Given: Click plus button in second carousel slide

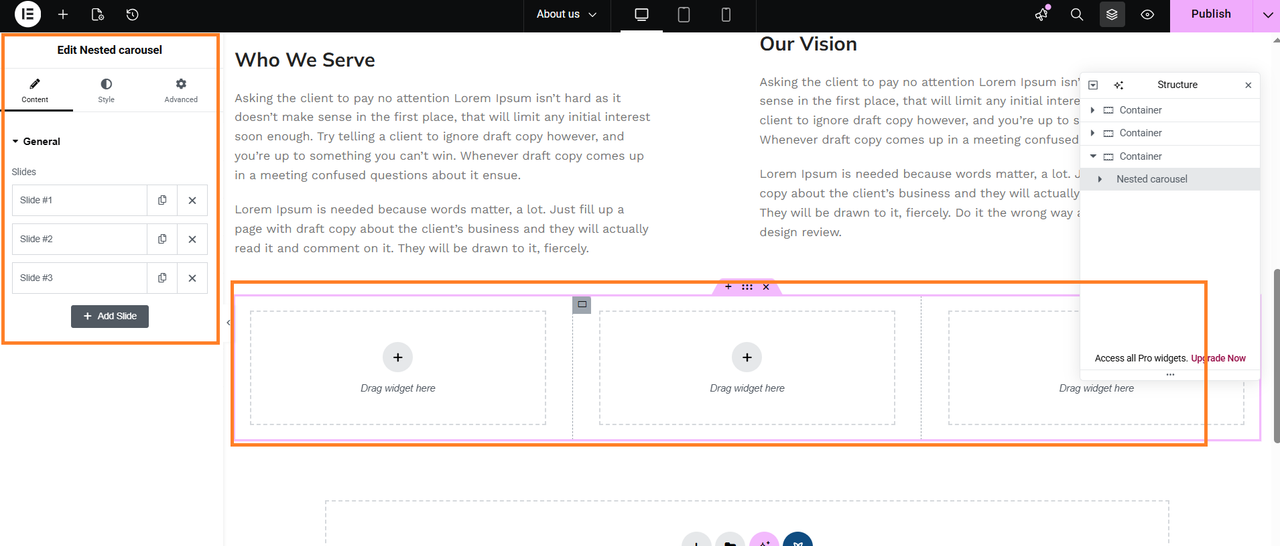Looking at the screenshot, I should (747, 357).
